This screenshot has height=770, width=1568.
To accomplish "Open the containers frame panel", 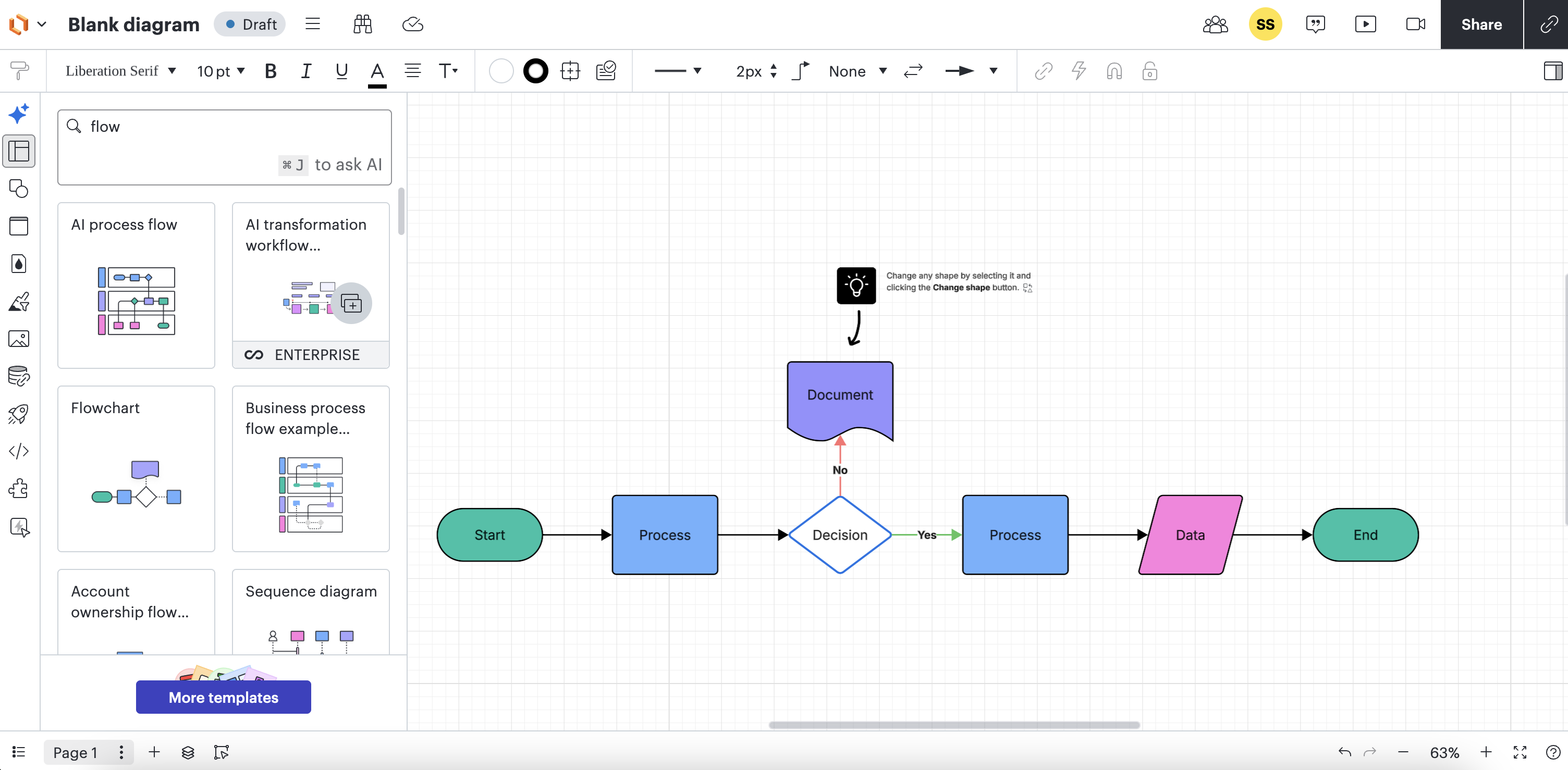I will pyautogui.click(x=19, y=226).
